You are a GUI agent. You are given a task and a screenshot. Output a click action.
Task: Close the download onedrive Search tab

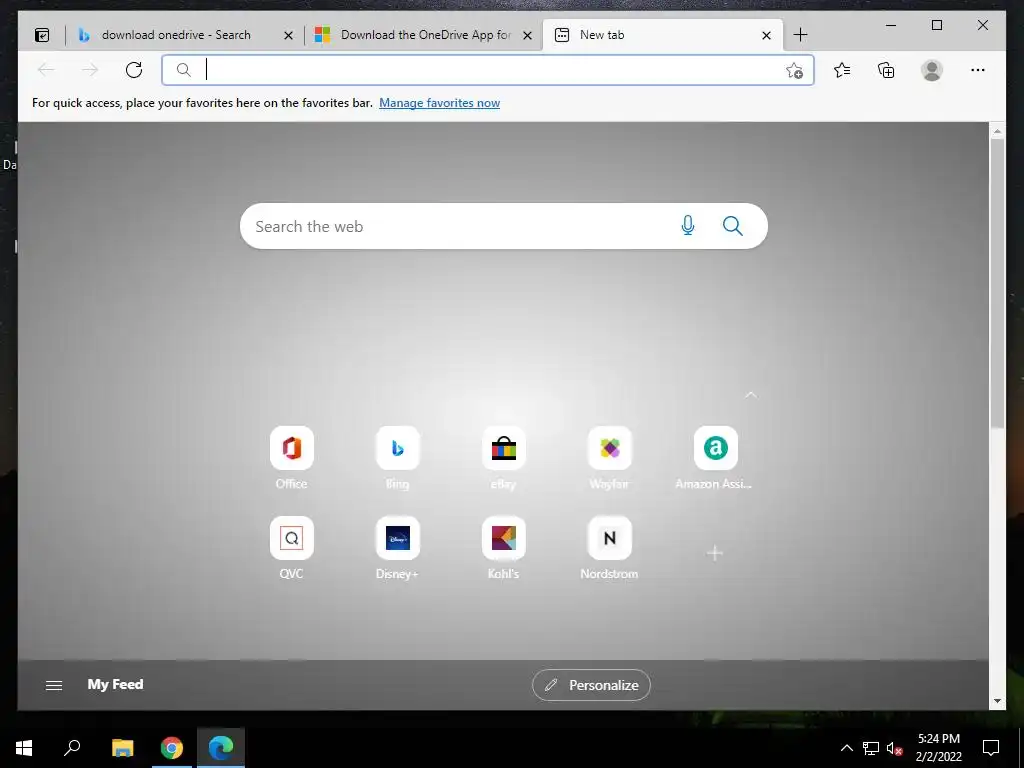coord(288,35)
